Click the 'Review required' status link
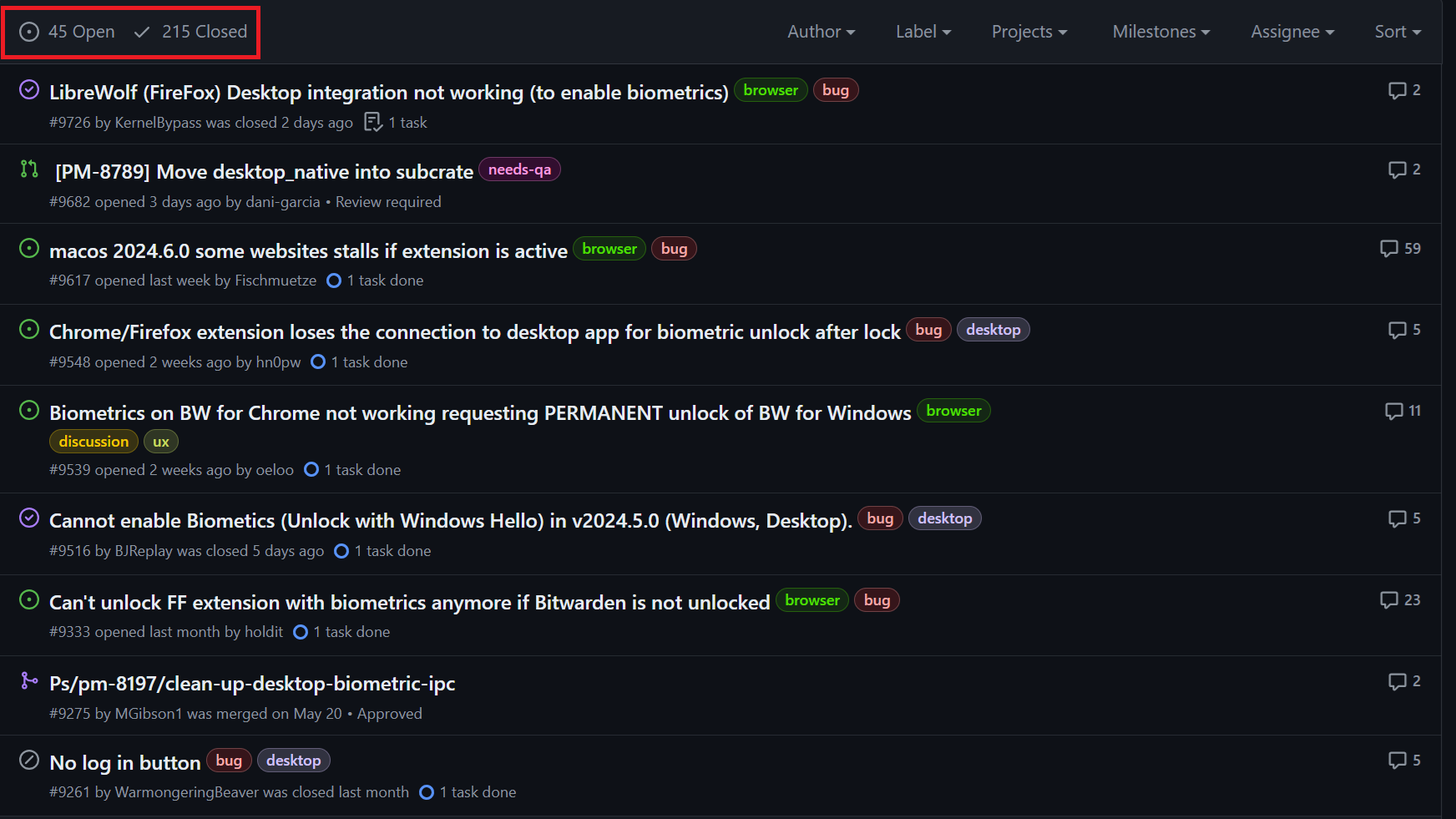 388,202
